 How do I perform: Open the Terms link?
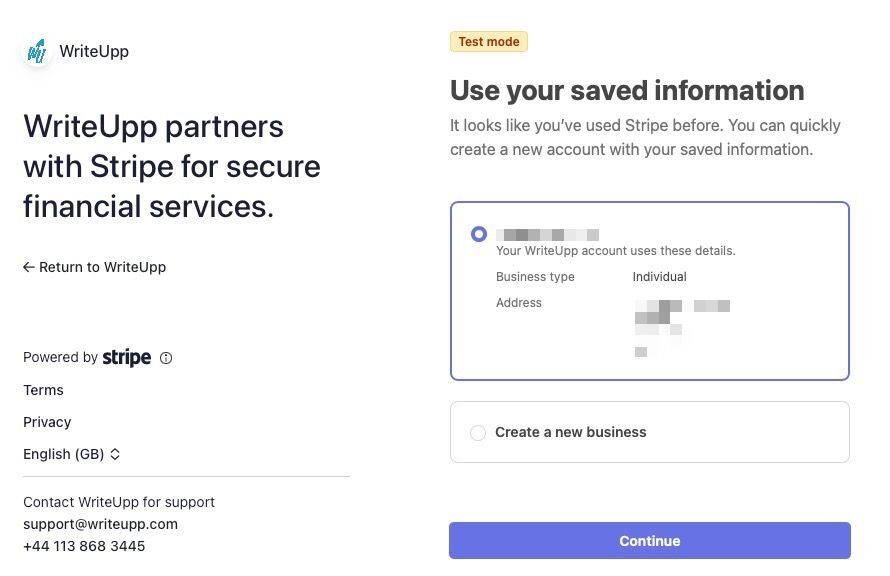pyautogui.click(x=43, y=390)
